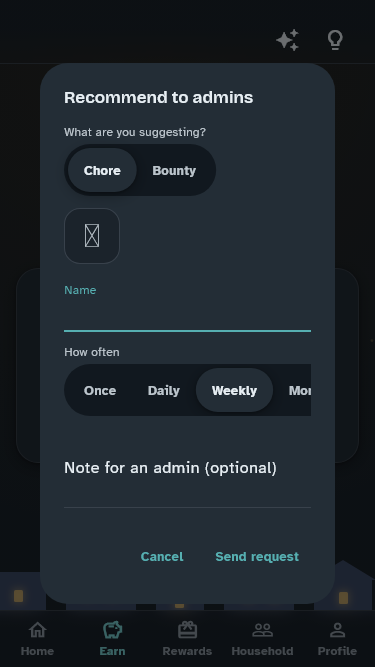Tap the sparkles icon in the top bar
This screenshot has width=375, height=667.
[x=288, y=40]
